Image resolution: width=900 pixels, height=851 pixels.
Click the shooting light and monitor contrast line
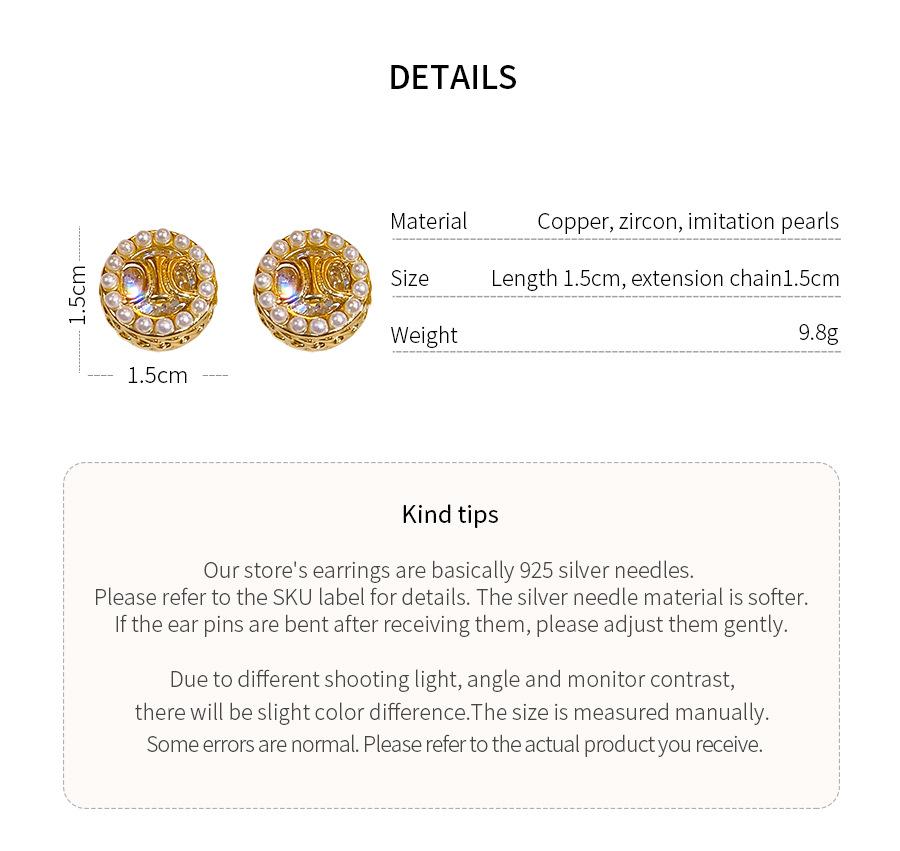point(452,679)
